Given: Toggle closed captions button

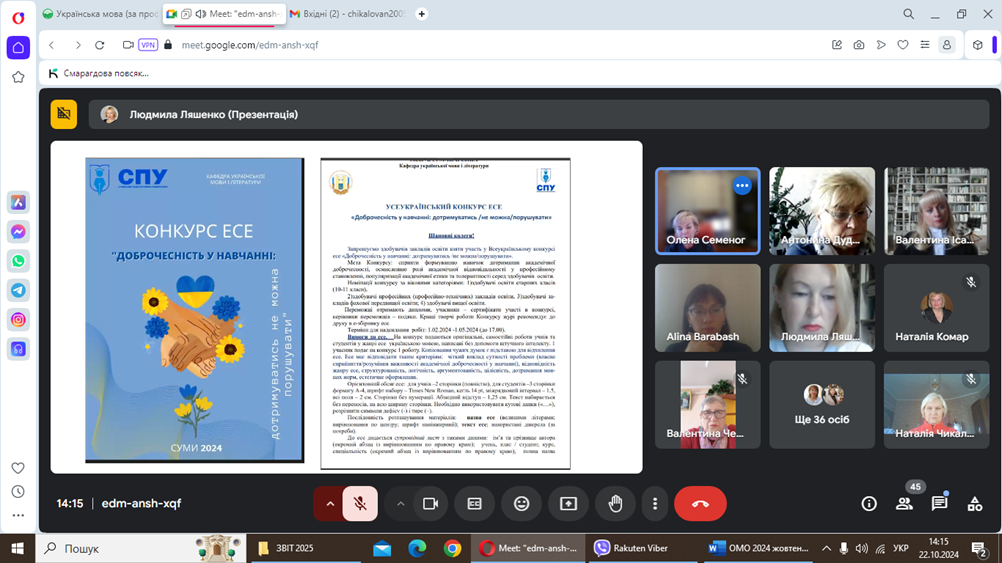Looking at the screenshot, I should [474, 504].
